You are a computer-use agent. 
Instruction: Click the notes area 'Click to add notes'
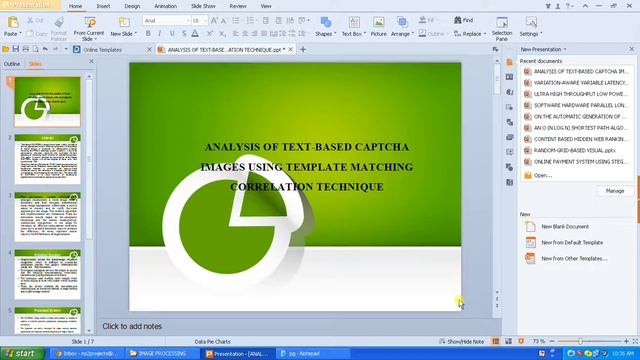132,327
